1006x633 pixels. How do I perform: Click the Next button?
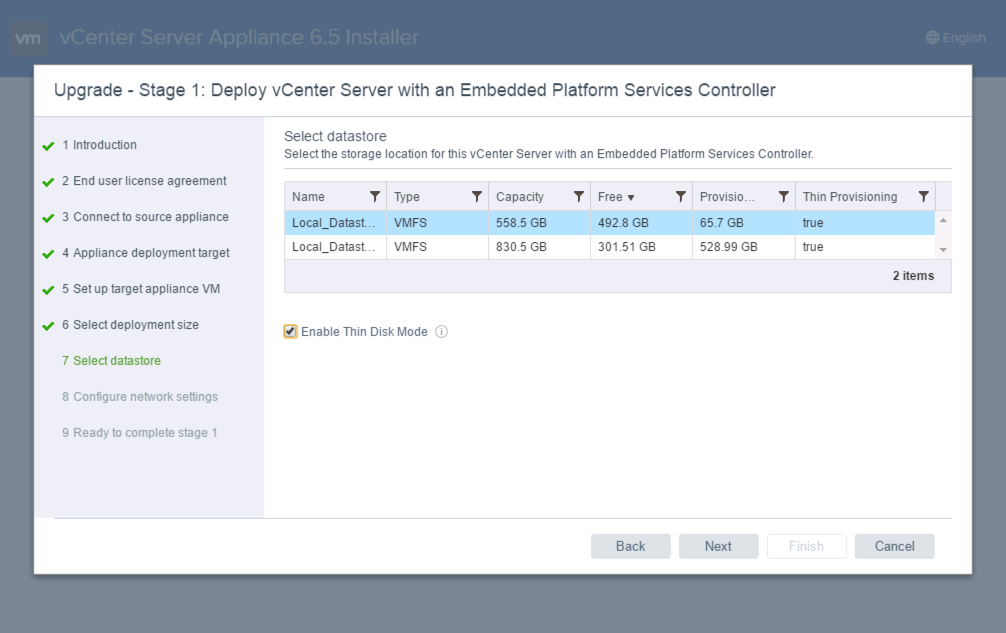719,546
